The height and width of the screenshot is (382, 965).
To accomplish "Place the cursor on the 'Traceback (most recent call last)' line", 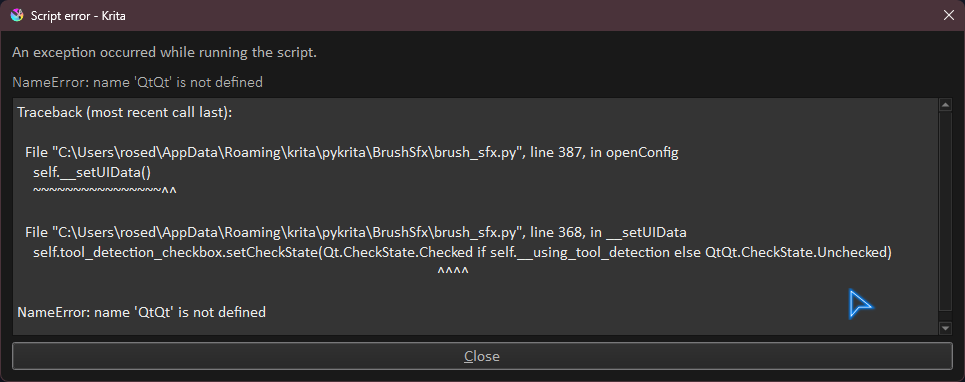I will point(125,113).
